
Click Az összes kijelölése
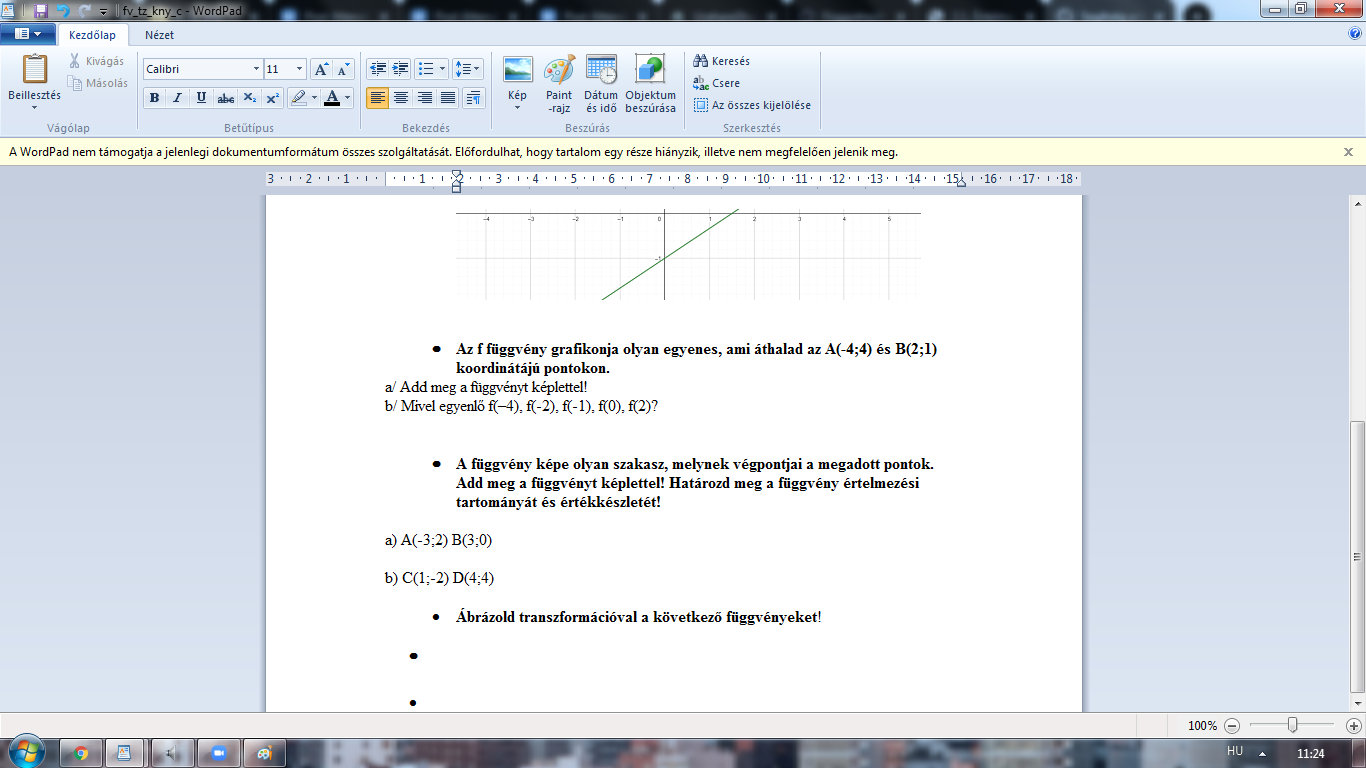pyautogui.click(x=751, y=105)
